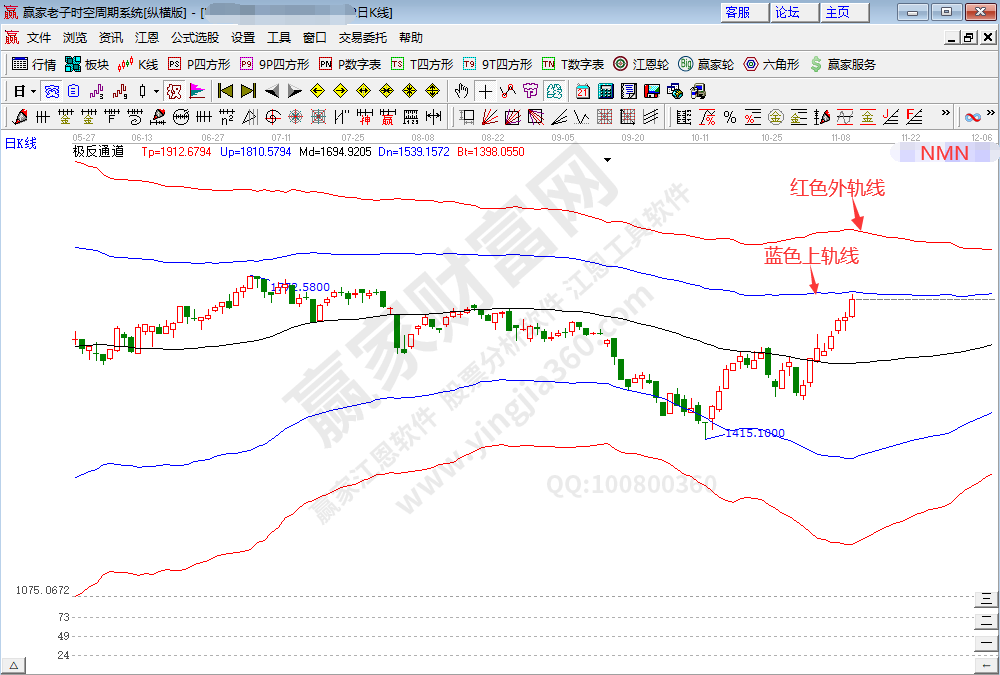This screenshot has width=1000, height=675.
Task: Expand hidden drawing tools overflow chevron
Action: point(946,111)
